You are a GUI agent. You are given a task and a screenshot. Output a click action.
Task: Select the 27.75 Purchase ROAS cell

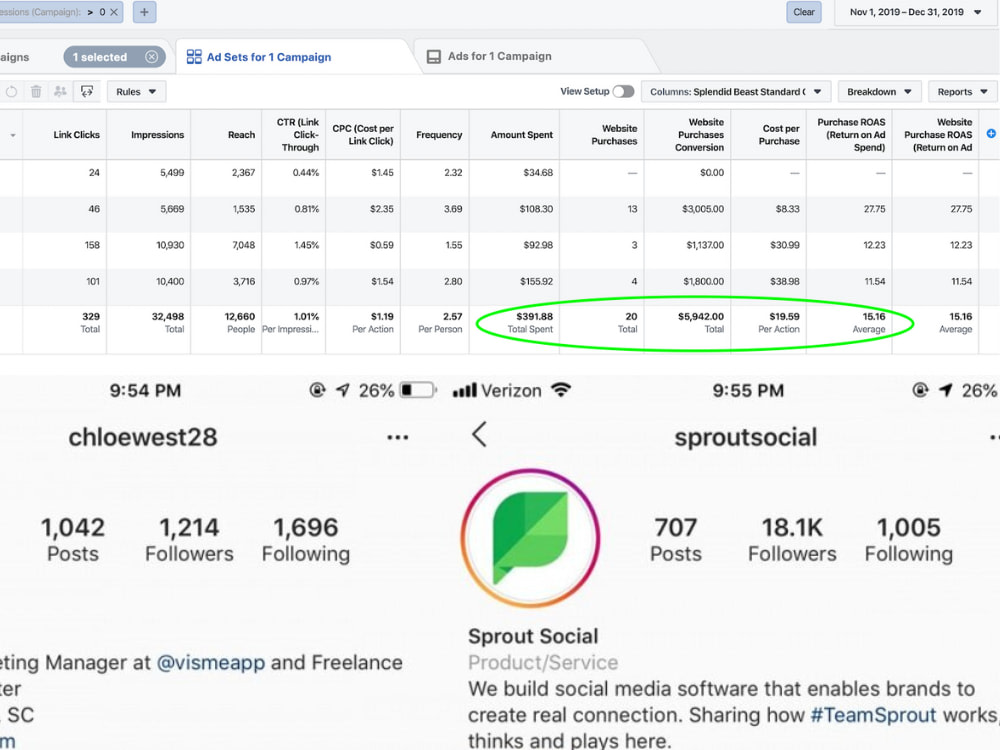(874, 209)
